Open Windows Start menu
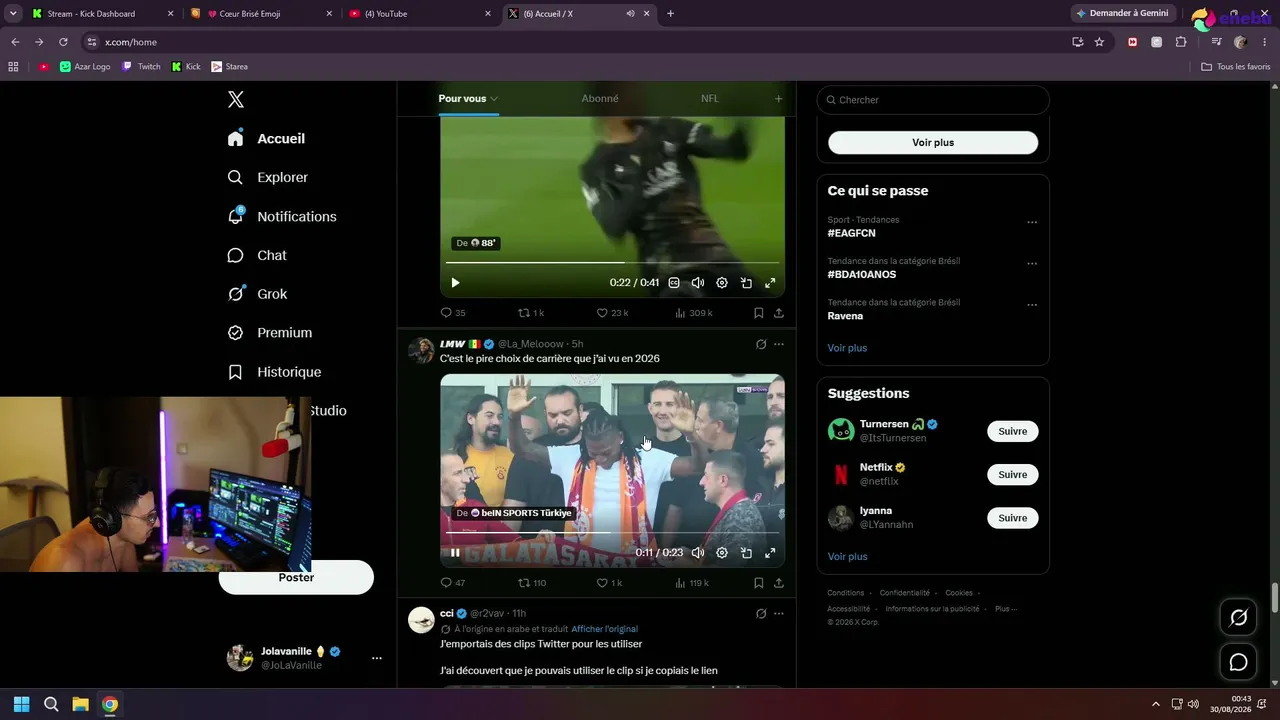Viewport: 1280px width, 720px height. (x=21, y=704)
